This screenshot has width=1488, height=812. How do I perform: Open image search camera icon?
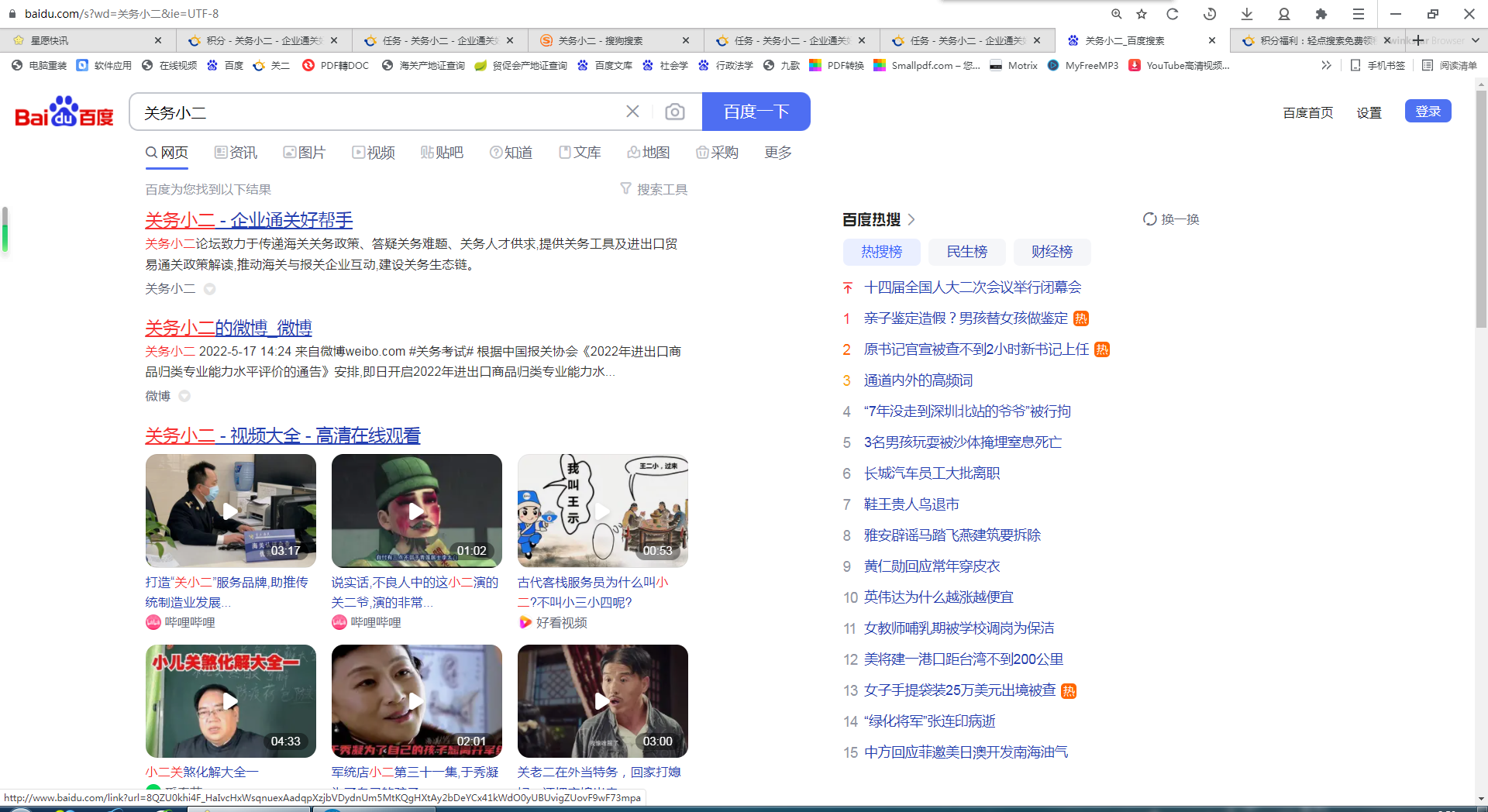pyautogui.click(x=675, y=112)
